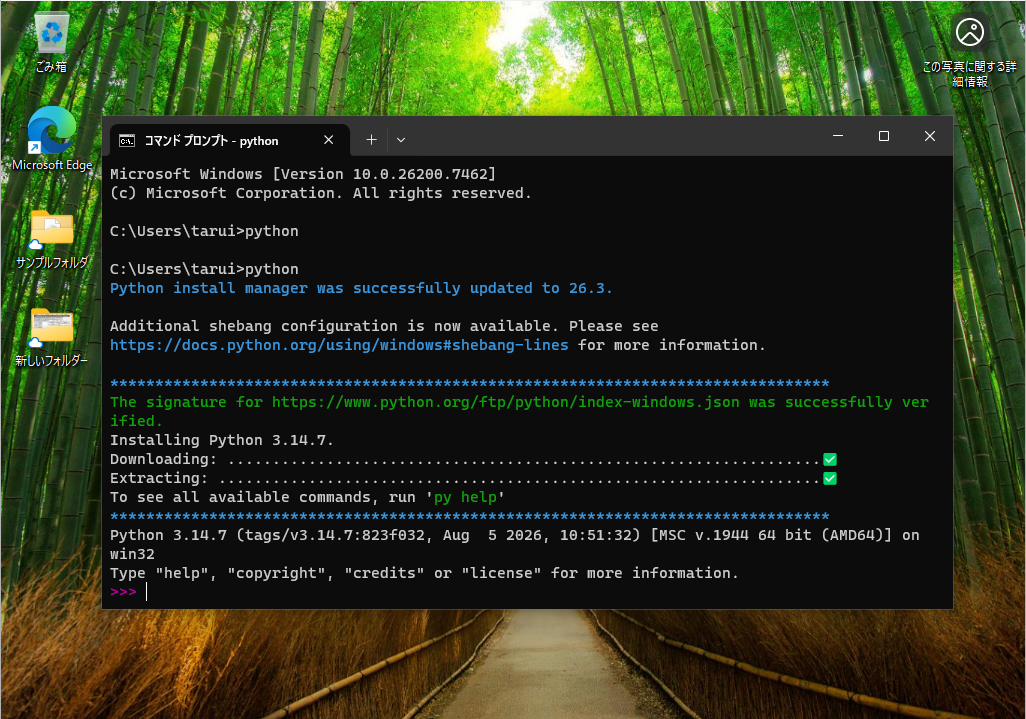Minimize the Command Prompt window
Image resolution: width=1026 pixels, height=719 pixels.
click(x=838, y=136)
